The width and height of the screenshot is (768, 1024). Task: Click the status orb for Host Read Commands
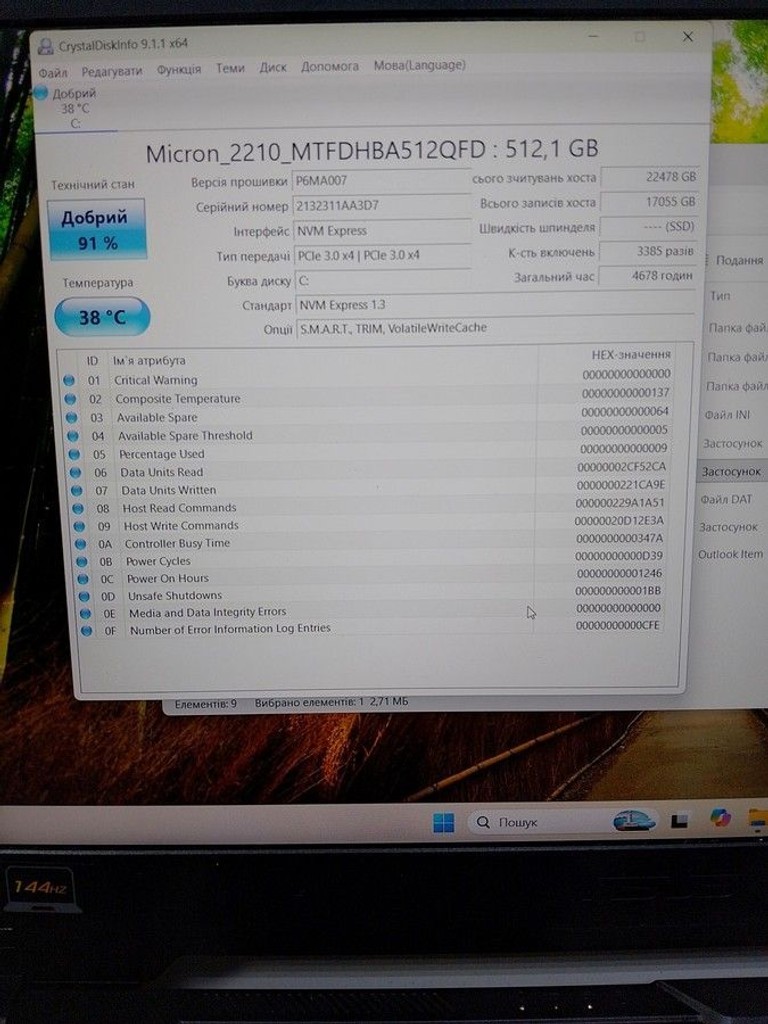click(x=78, y=508)
